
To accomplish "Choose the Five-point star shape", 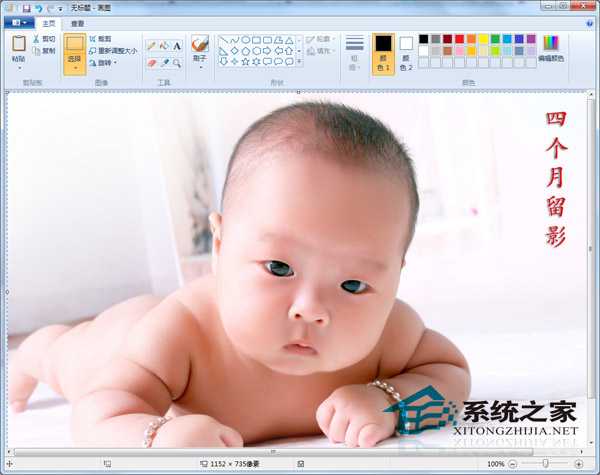I will pos(246,61).
